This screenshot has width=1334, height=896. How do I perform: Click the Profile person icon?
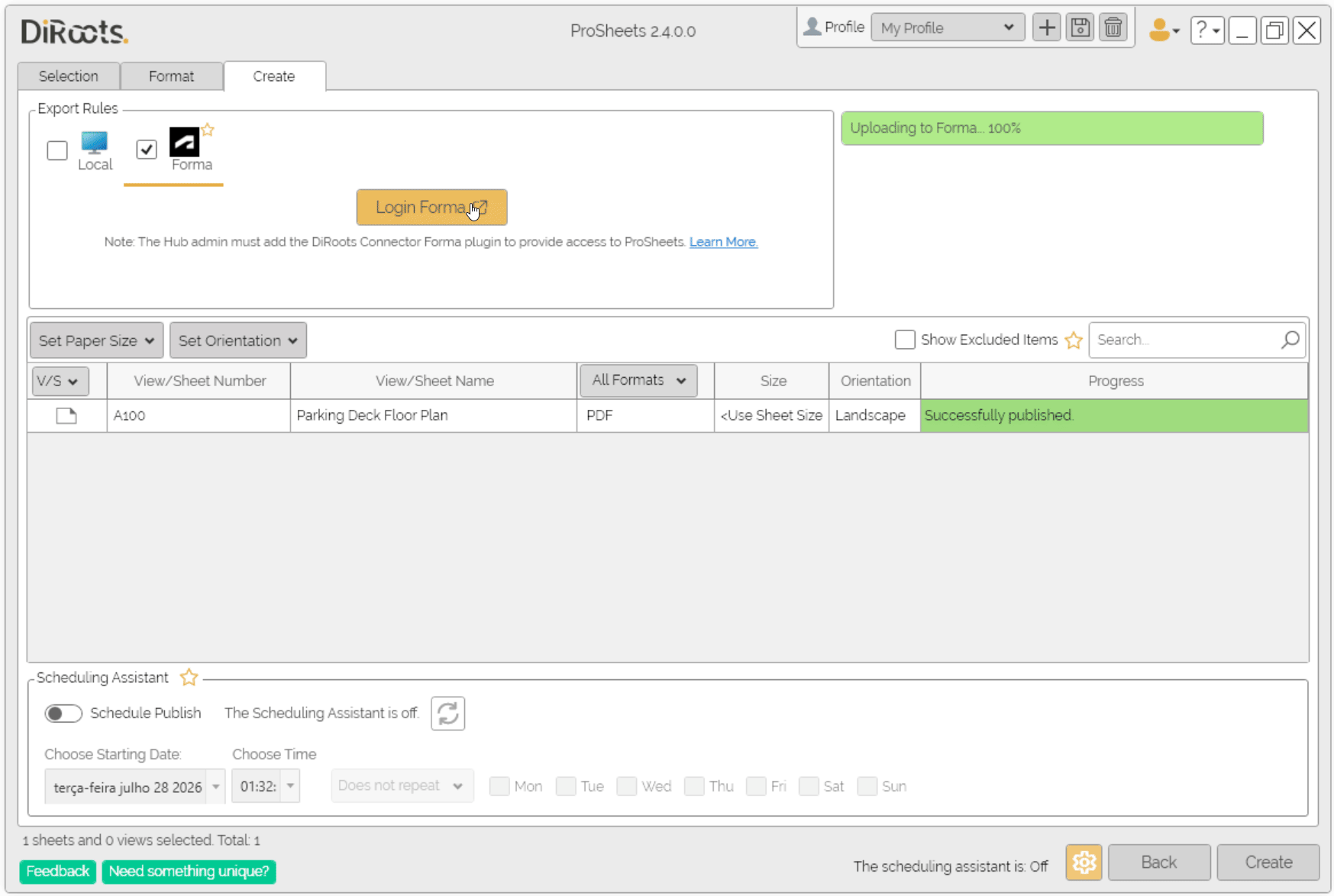(812, 27)
